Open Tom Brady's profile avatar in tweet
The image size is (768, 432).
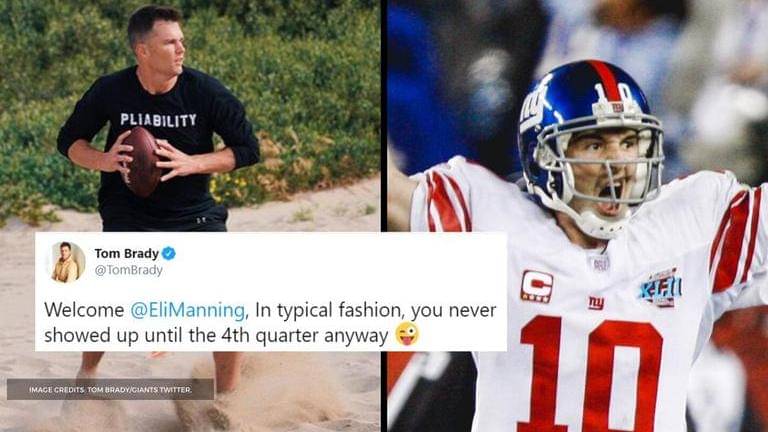(x=66, y=262)
